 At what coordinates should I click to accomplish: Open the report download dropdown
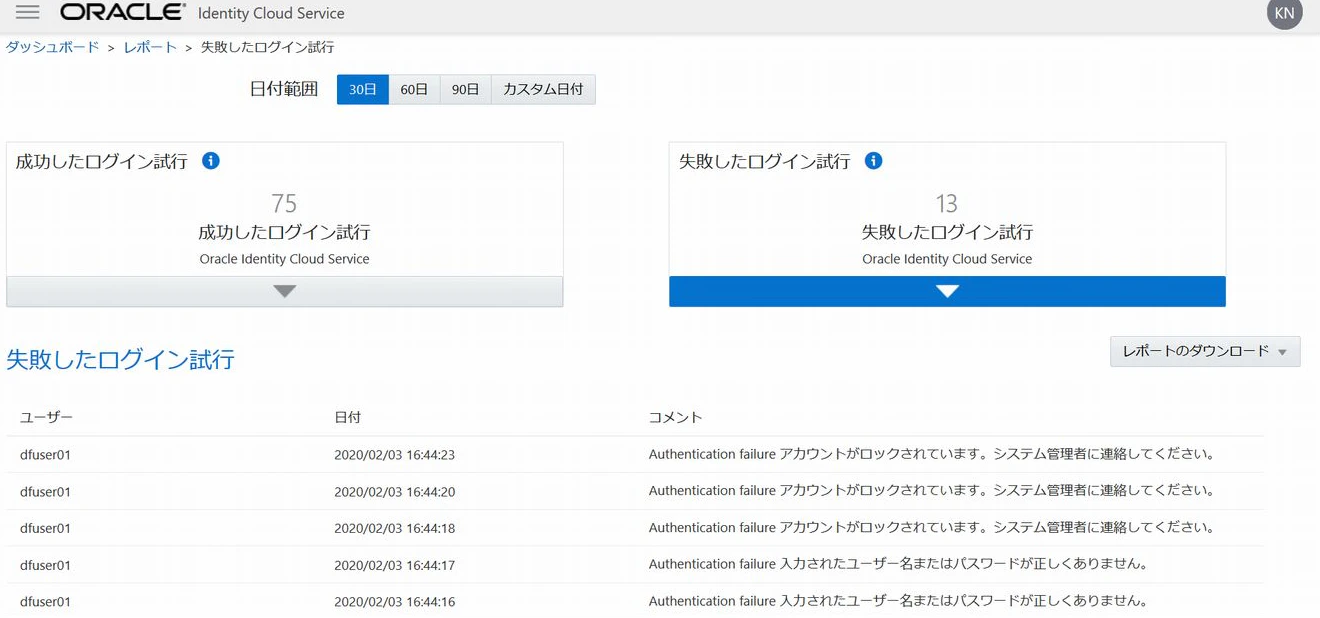click(x=1205, y=351)
